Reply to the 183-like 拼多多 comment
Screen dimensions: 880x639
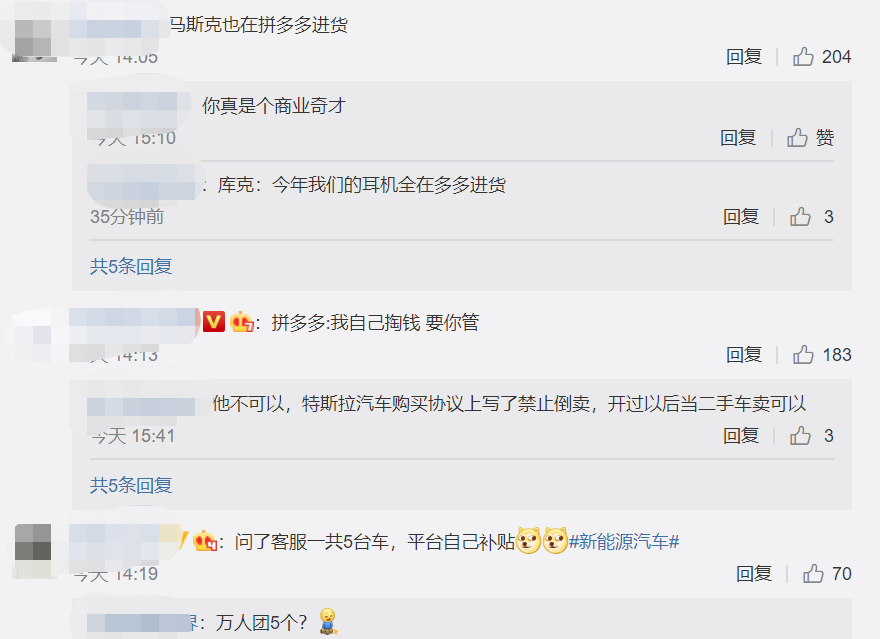tap(744, 355)
